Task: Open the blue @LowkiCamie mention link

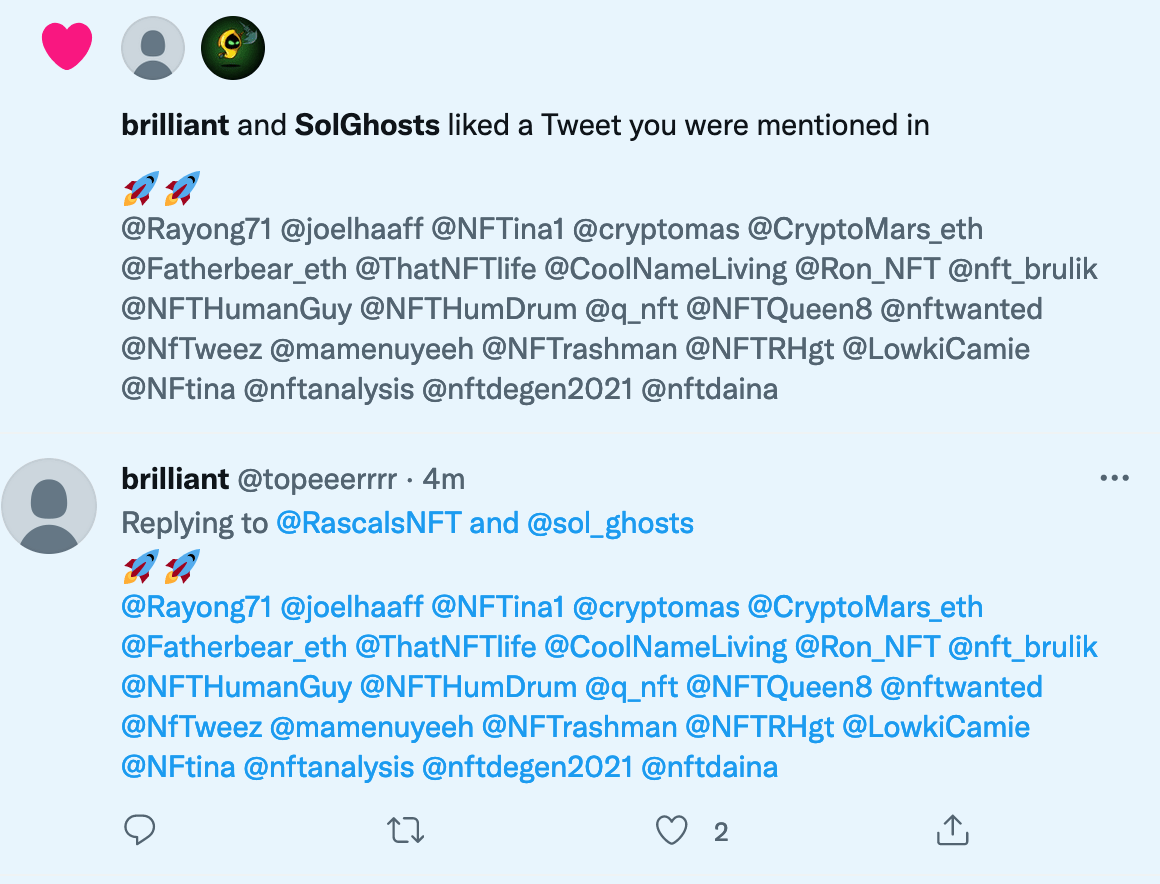Action: [x=936, y=727]
